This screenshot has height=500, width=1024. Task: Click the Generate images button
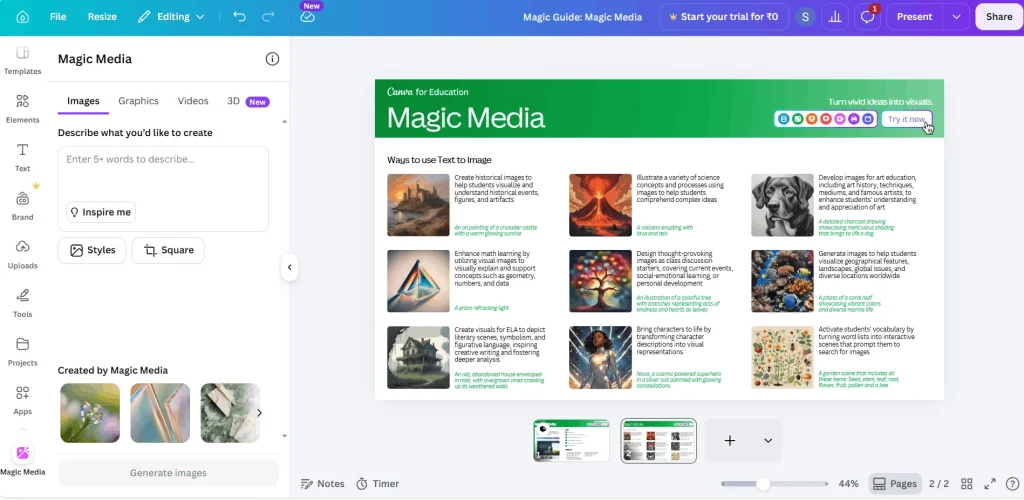[168, 473]
